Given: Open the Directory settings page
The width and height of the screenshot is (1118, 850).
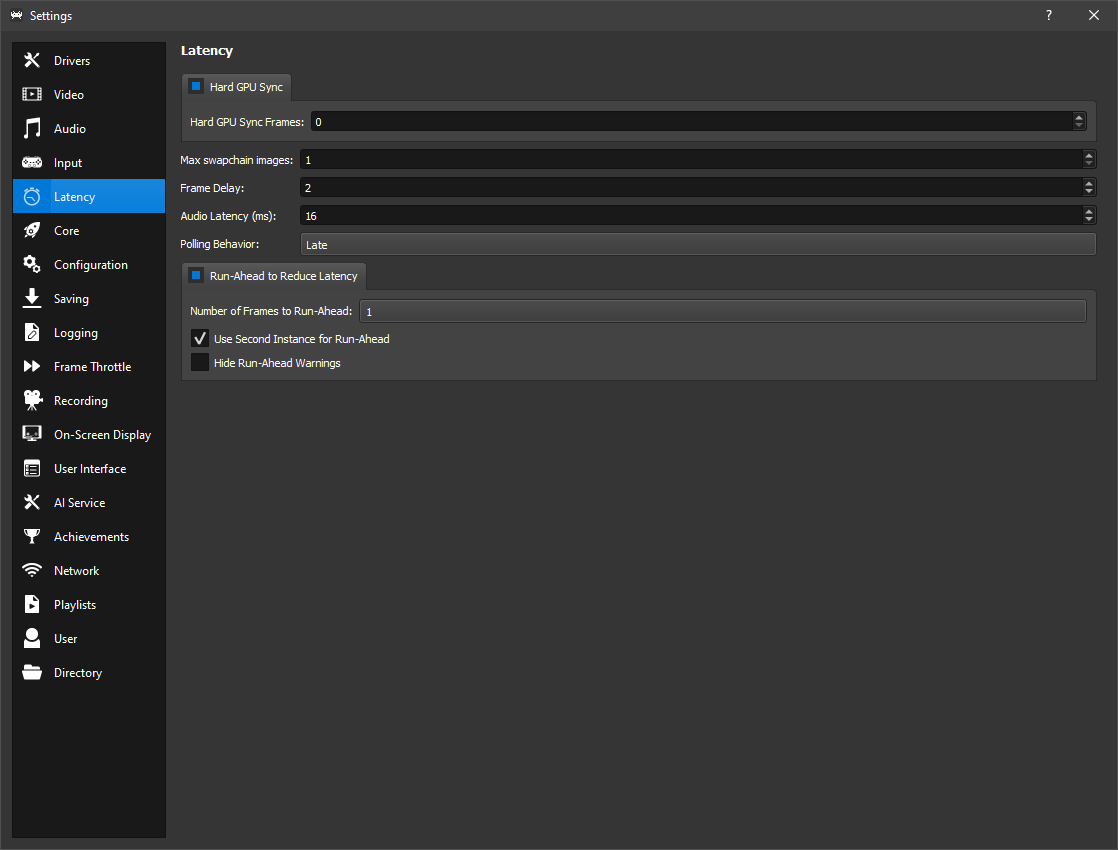Looking at the screenshot, I should 77,673.
